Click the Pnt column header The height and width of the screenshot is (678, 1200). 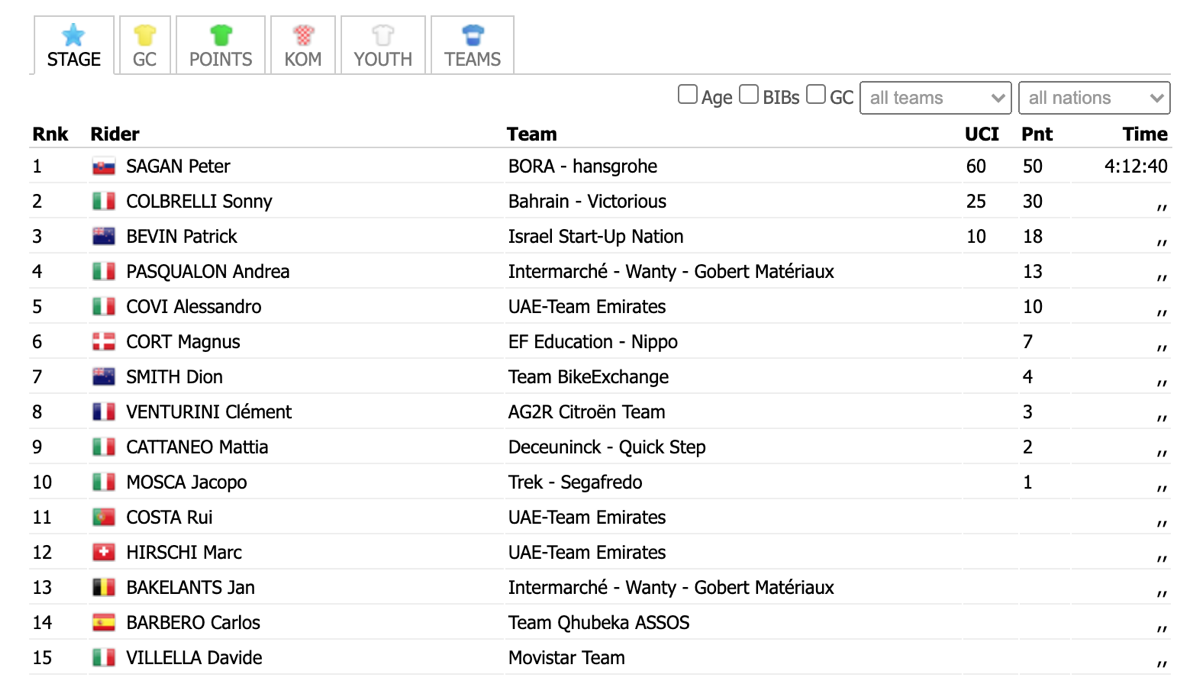(x=1037, y=134)
